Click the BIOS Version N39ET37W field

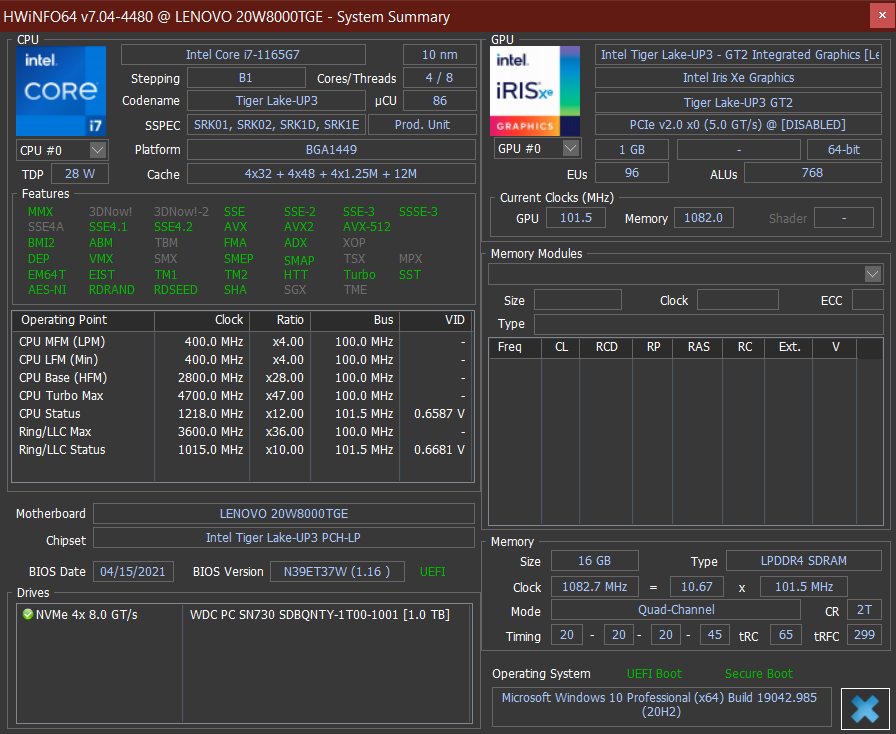(x=337, y=571)
